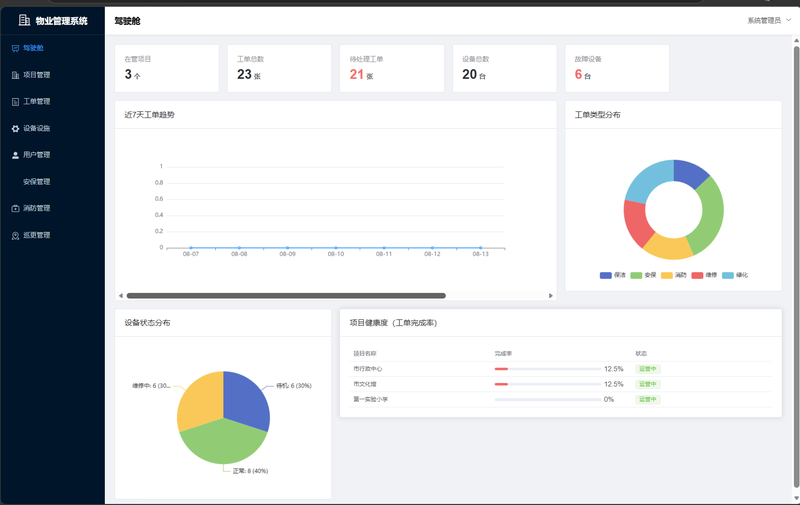This screenshot has height=505, width=800.
Task: Click 运营中 tag for 市行政中心
Action: point(647,369)
